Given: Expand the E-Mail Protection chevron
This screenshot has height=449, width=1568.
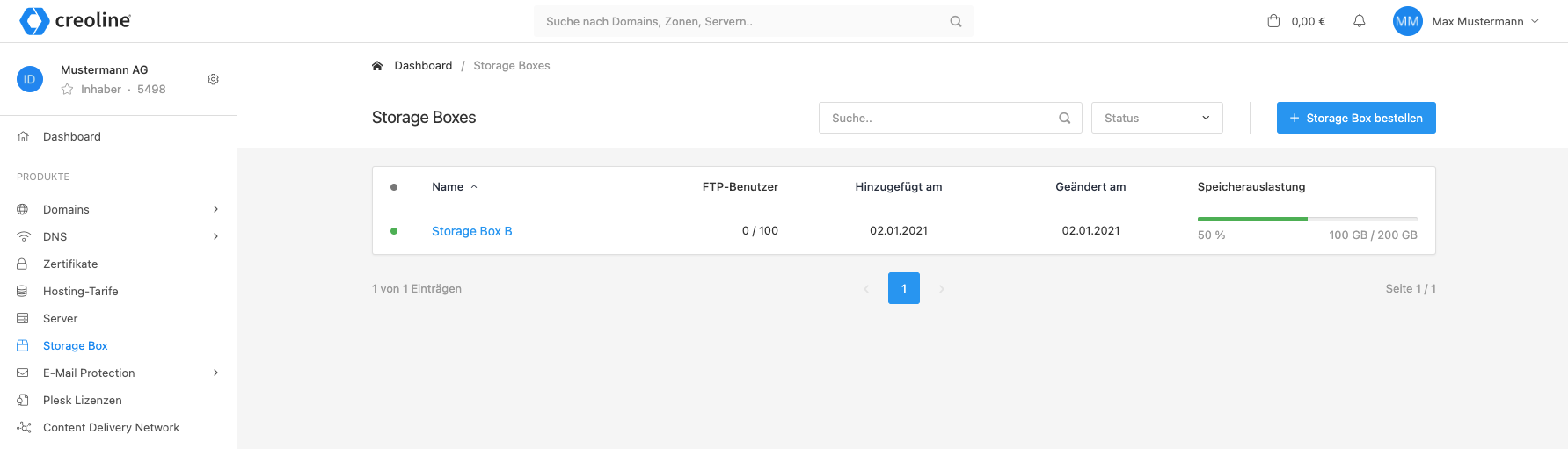Looking at the screenshot, I should (x=215, y=373).
